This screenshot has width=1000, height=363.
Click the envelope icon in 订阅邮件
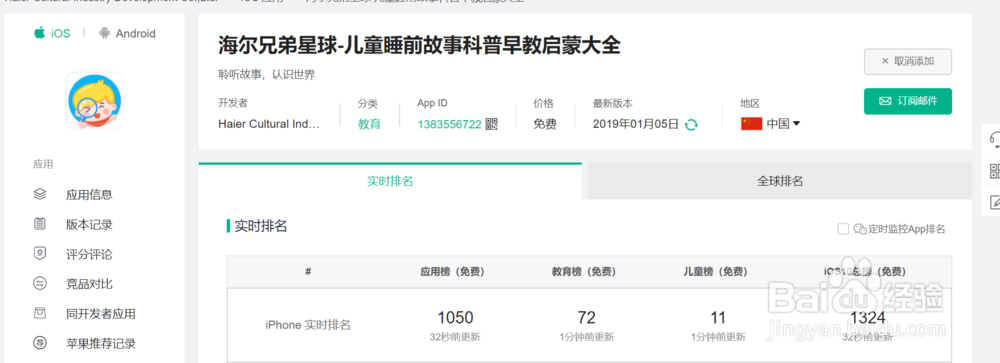point(885,101)
